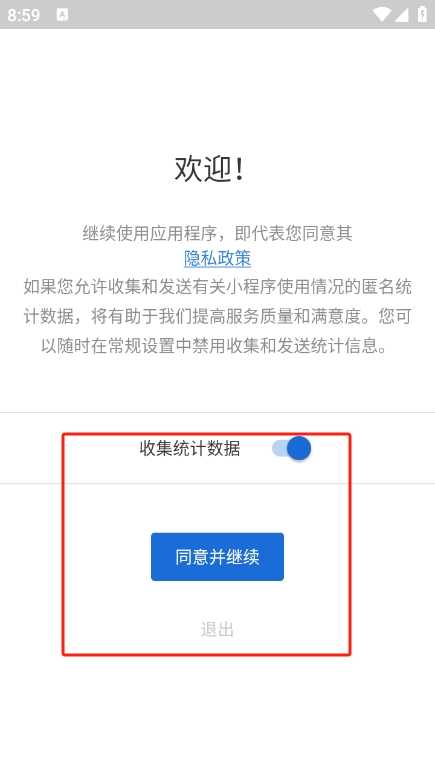Tap the line starting 计数据，将有助于我们
The width and height of the screenshot is (435, 773).
pos(218,316)
